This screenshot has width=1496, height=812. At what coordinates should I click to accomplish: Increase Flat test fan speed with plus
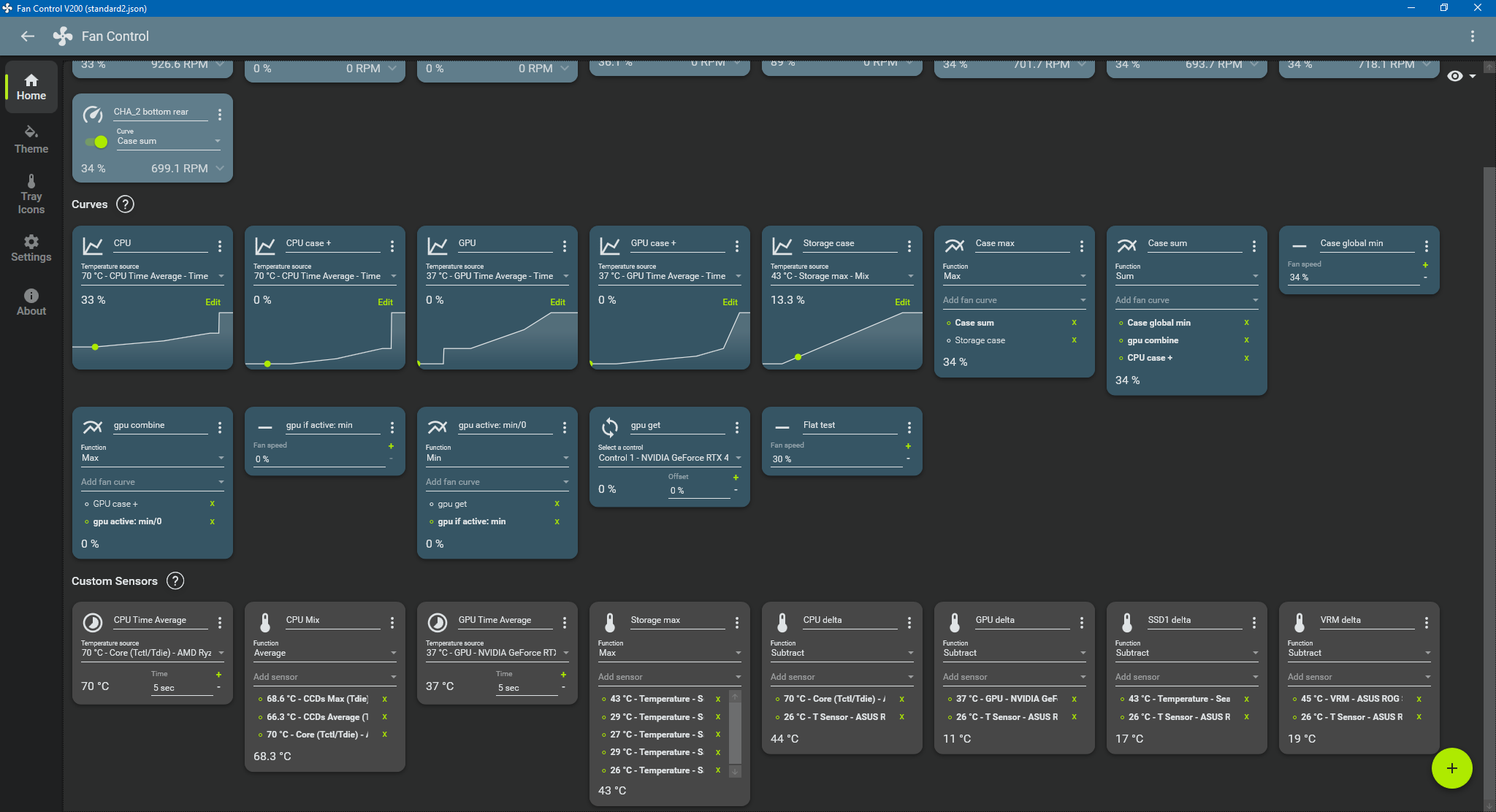pos(908,446)
